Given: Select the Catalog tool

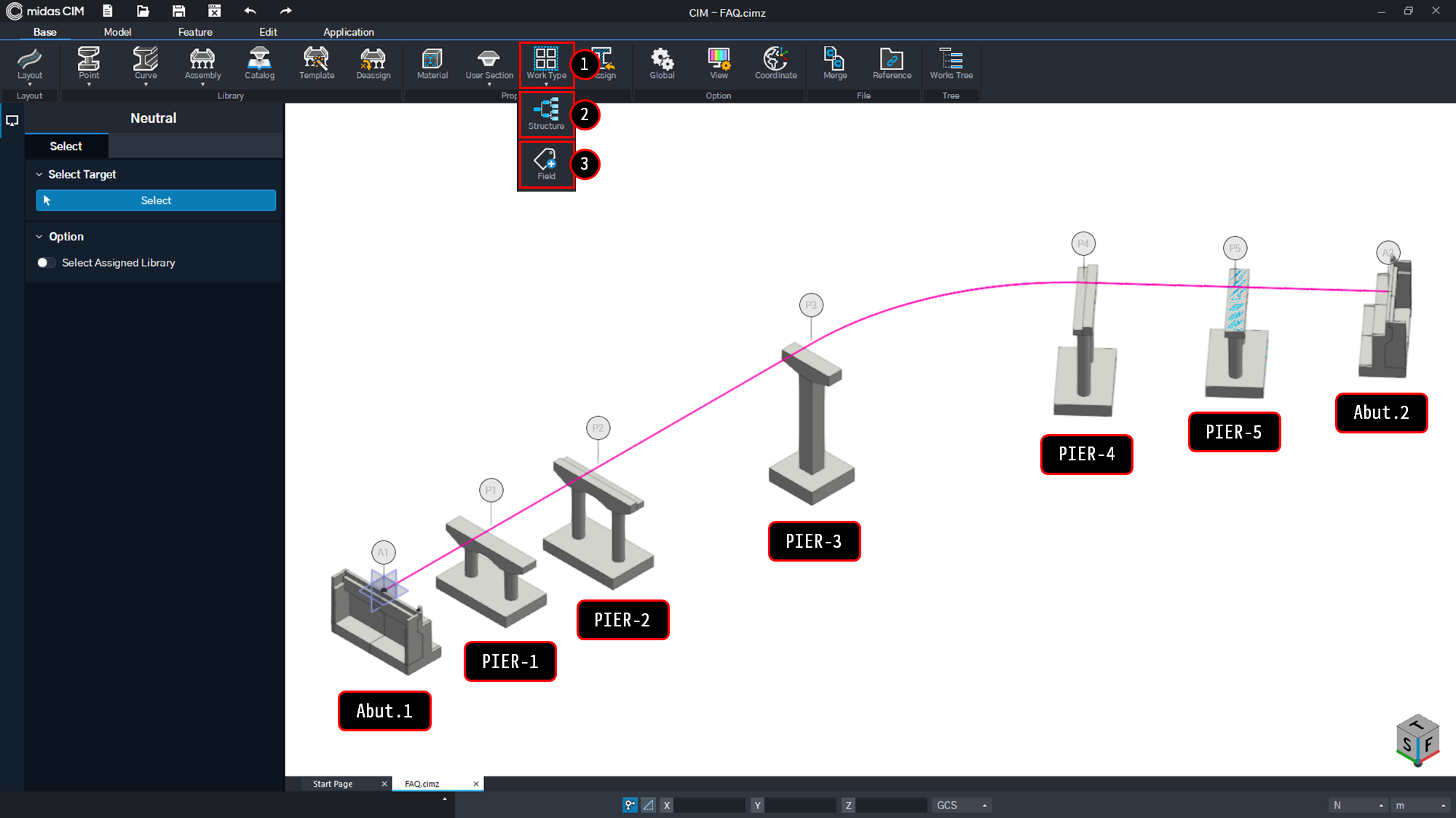Looking at the screenshot, I should tap(259, 63).
